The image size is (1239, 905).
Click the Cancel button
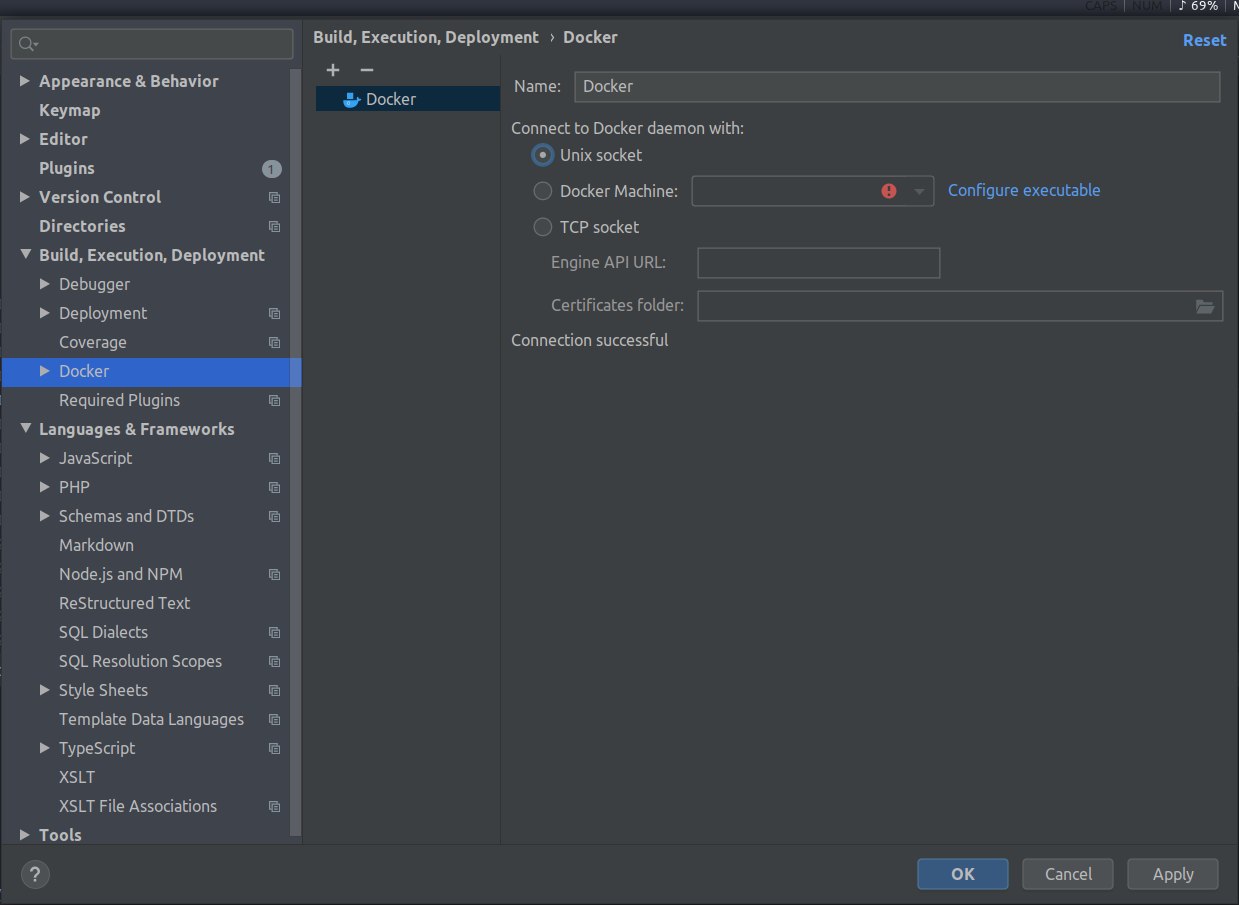(x=1068, y=874)
